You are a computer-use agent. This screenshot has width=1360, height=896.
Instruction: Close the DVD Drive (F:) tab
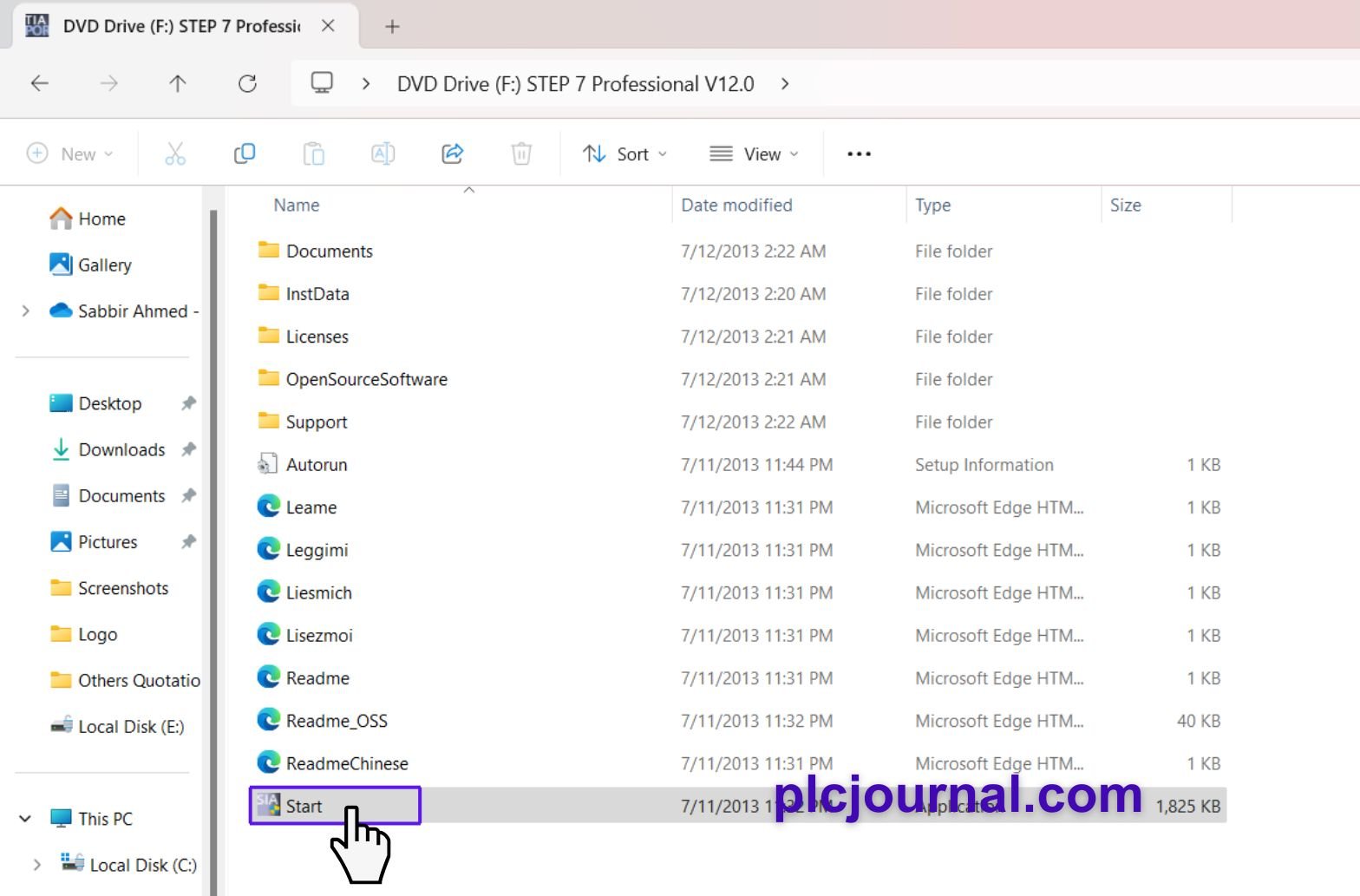point(328,26)
